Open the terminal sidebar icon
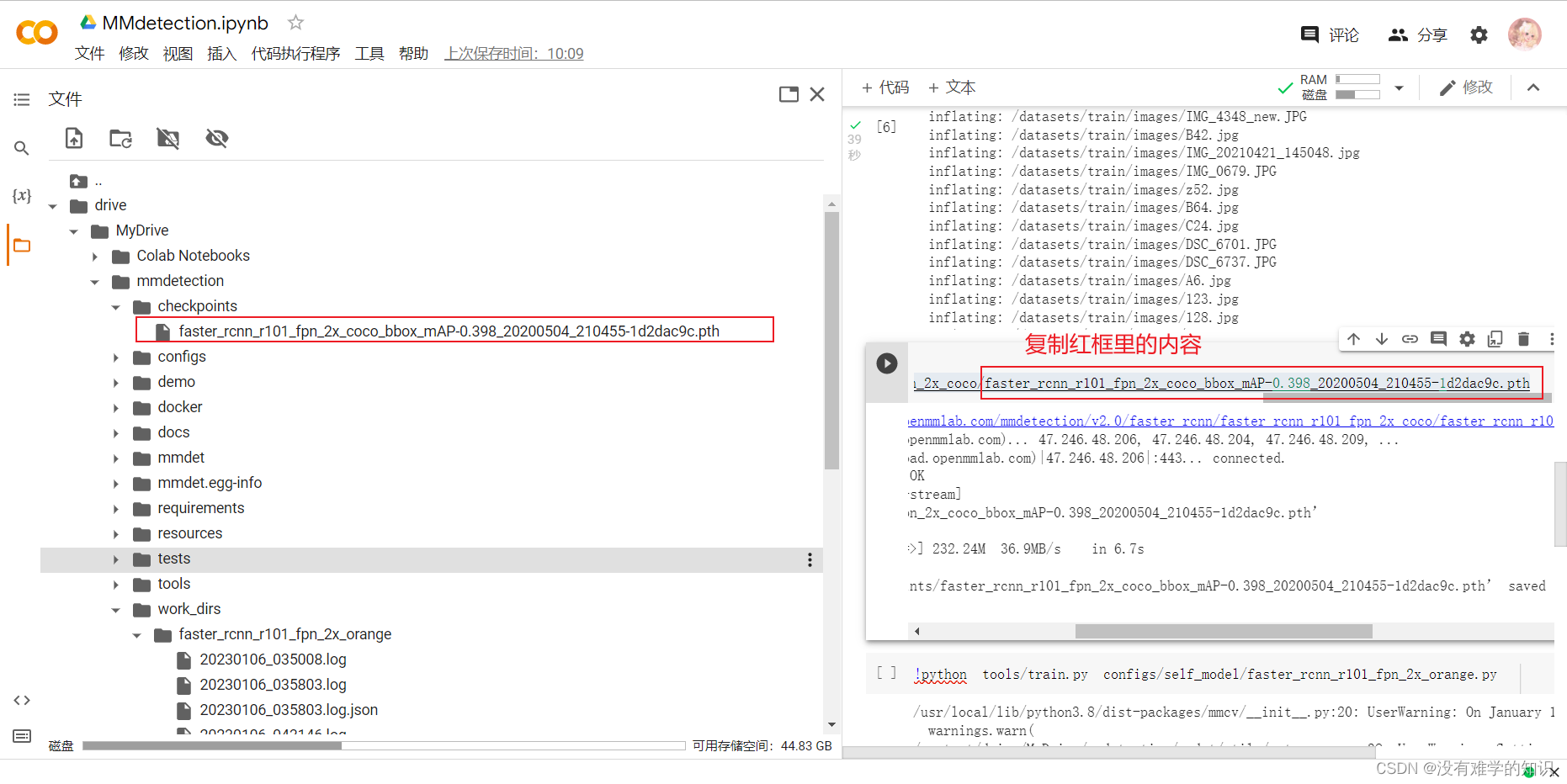 coord(22,736)
